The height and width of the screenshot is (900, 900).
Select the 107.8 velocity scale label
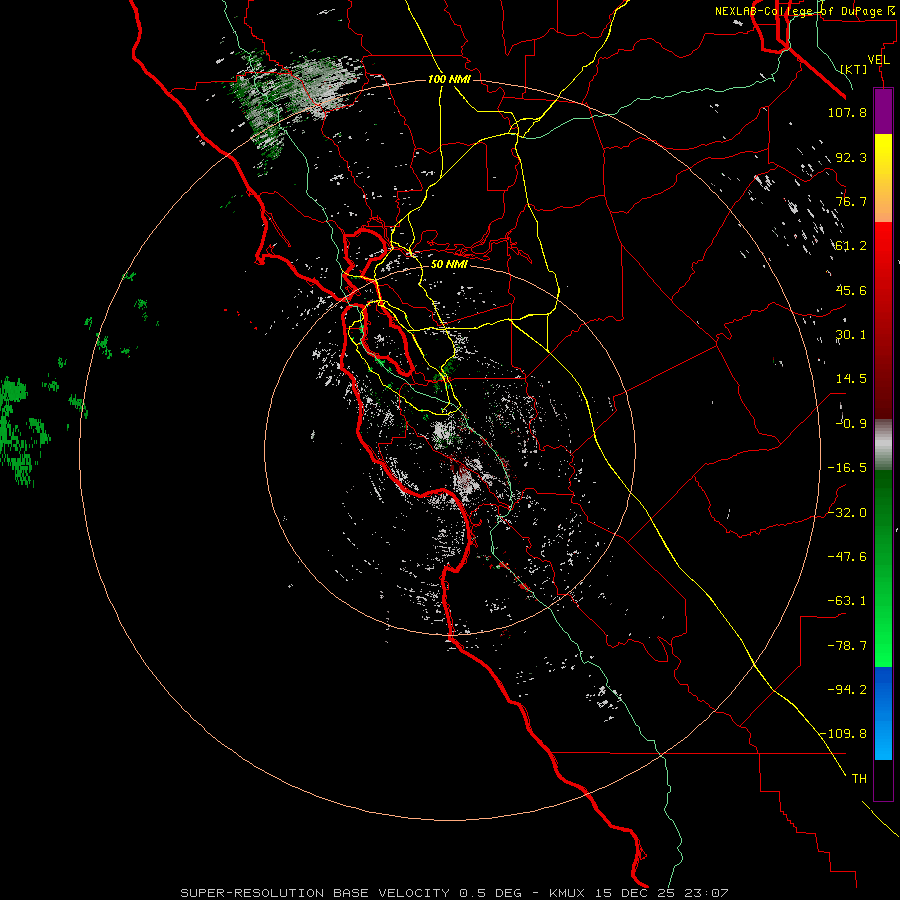coord(847,112)
